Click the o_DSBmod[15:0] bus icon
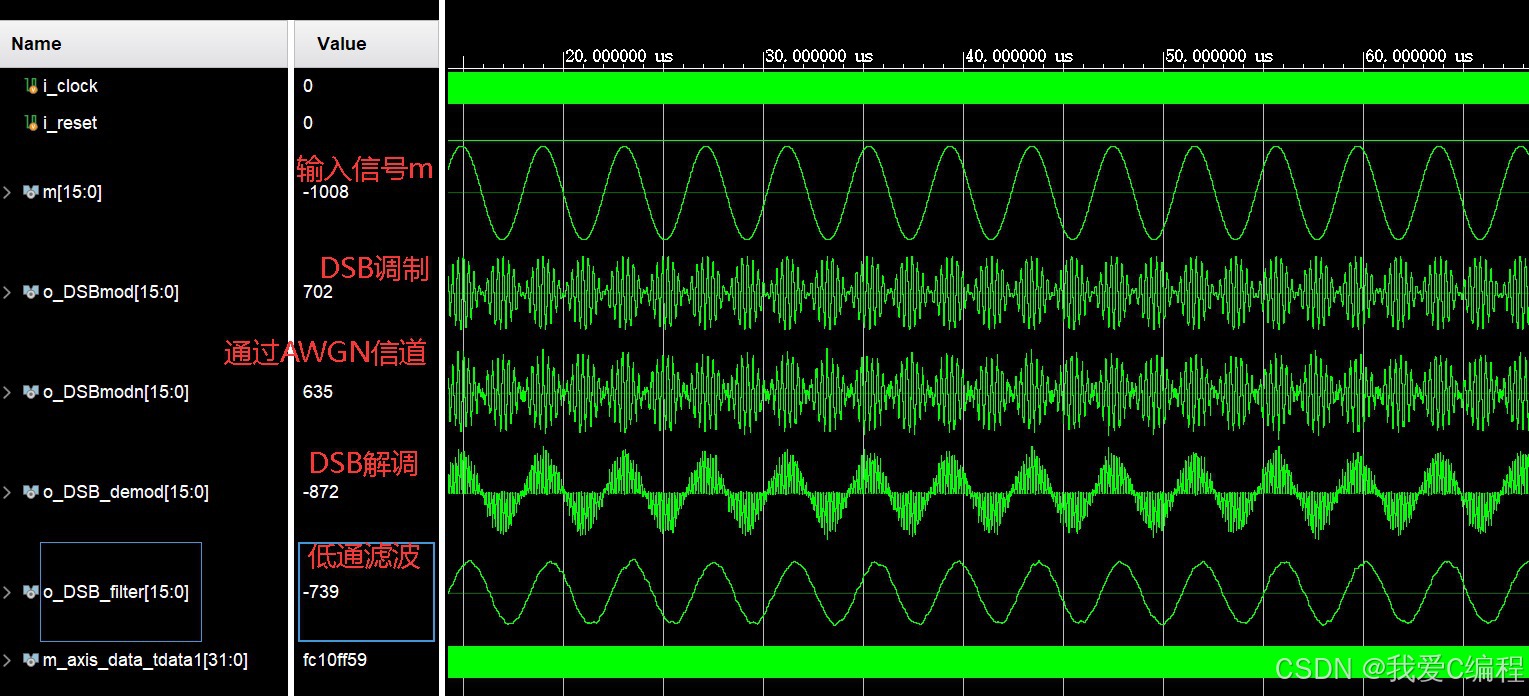 click(x=31, y=292)
